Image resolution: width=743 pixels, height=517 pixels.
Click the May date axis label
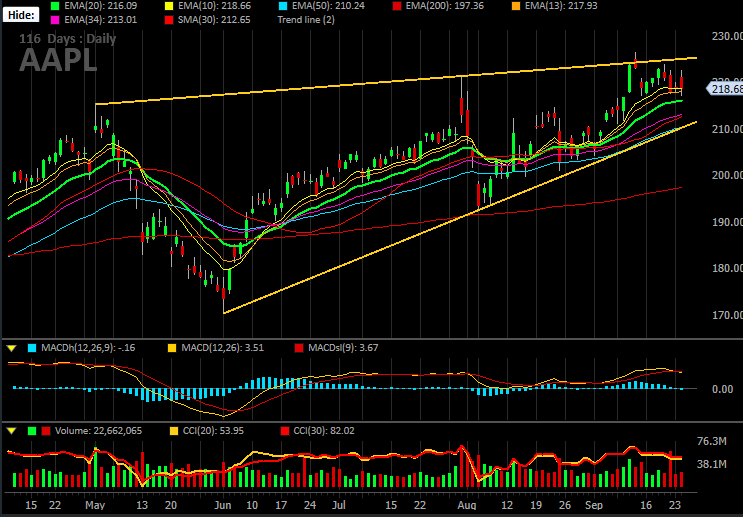pos(95,506)
